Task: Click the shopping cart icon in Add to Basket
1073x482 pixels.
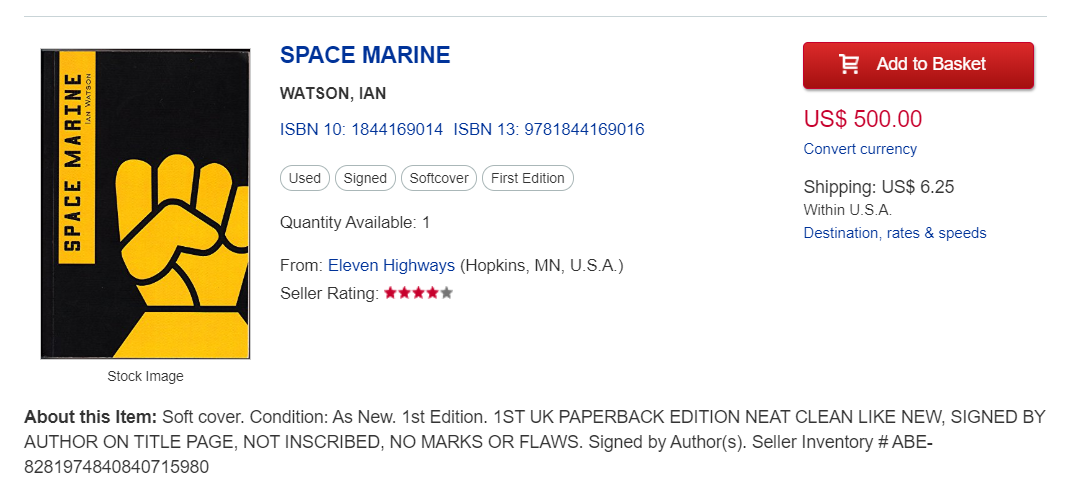Action: pyautogui.click(x=849, y=64)
